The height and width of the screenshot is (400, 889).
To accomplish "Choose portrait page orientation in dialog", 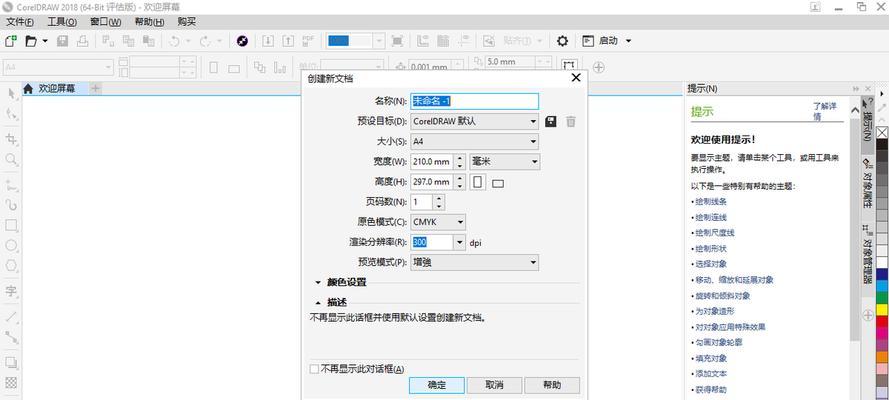I will (479, 182).
